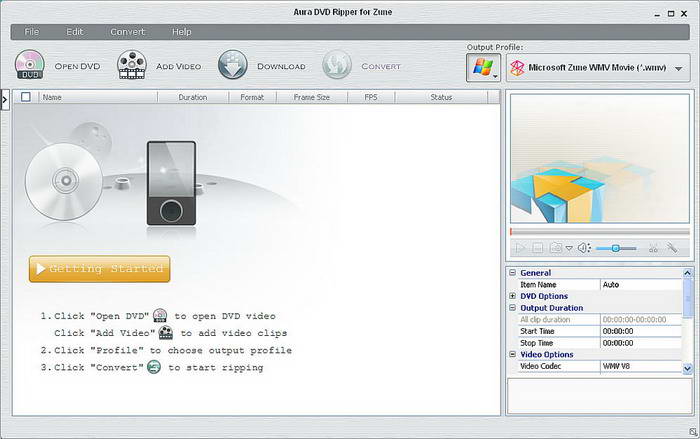Click the window resize grip icon
Viewport: 700px width, 439px height.
coord(693,432)
